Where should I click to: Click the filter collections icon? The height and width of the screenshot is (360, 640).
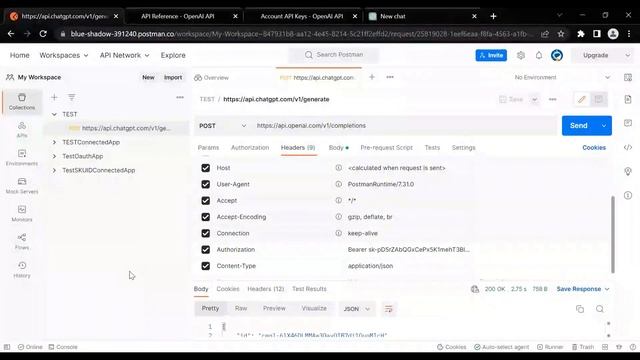coord(71,97)
